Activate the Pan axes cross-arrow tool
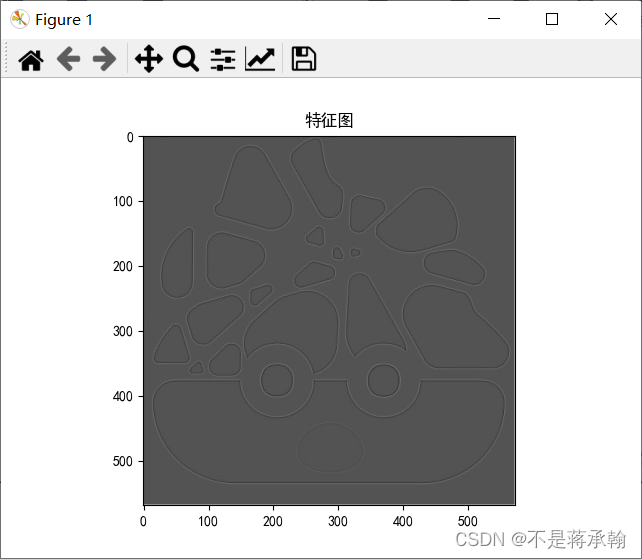 [x=149, y=59]
